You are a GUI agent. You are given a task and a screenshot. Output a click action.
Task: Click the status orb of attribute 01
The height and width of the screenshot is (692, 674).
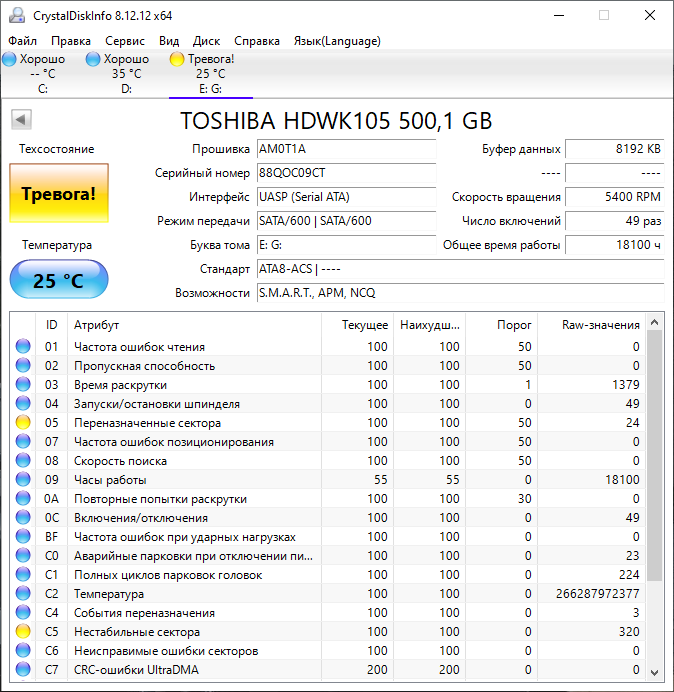[23, 346]
